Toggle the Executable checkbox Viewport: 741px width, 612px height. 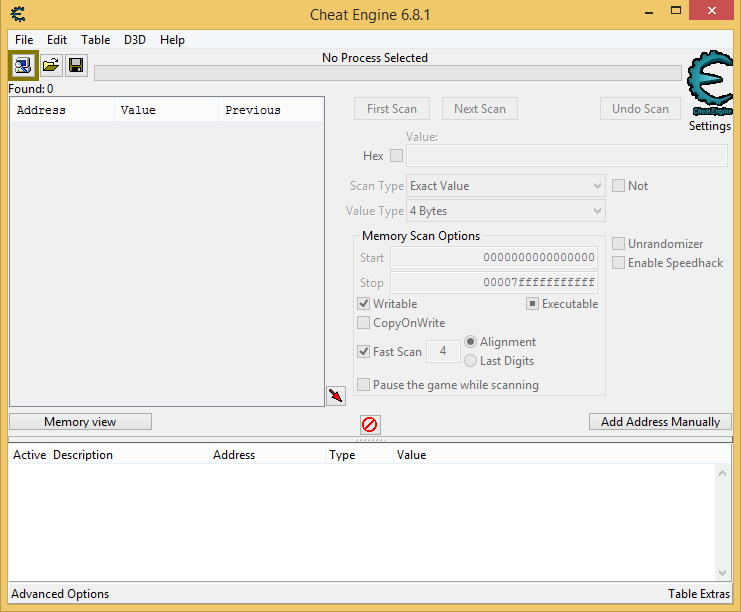coord(532,304)
